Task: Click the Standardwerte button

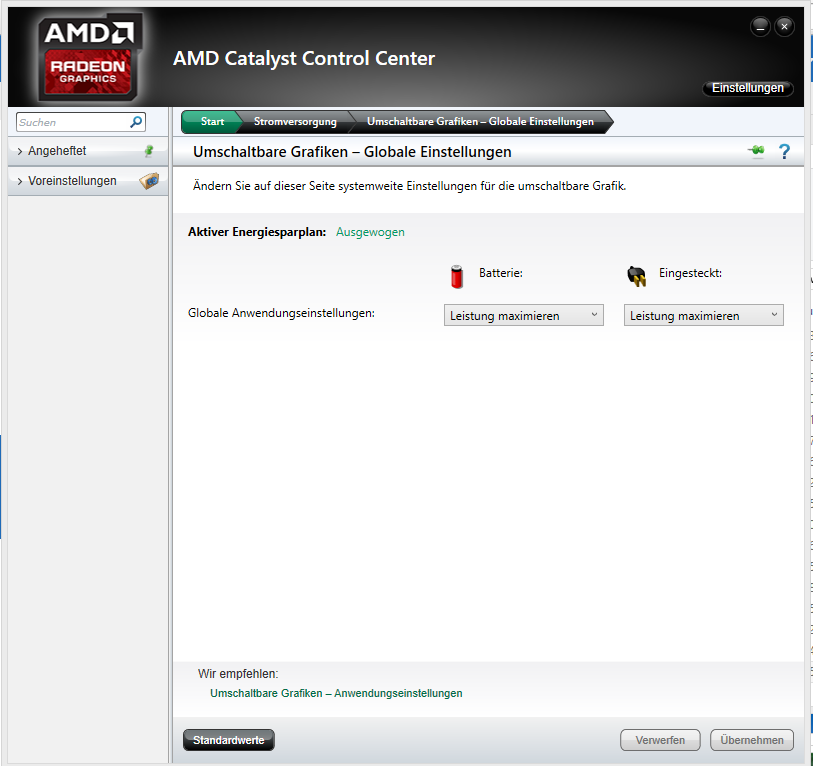Action: click(229, 740)
